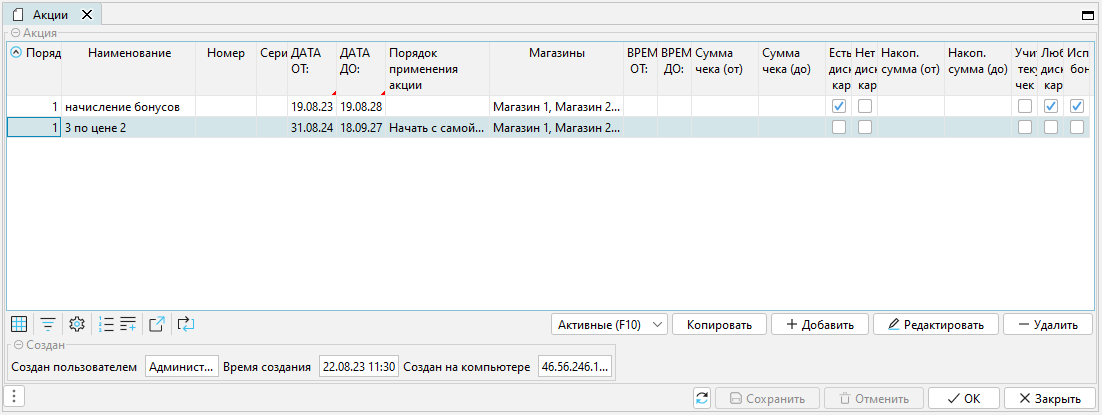Click the filter icon in the table toolbar
1102x415 pixels.
47,324
